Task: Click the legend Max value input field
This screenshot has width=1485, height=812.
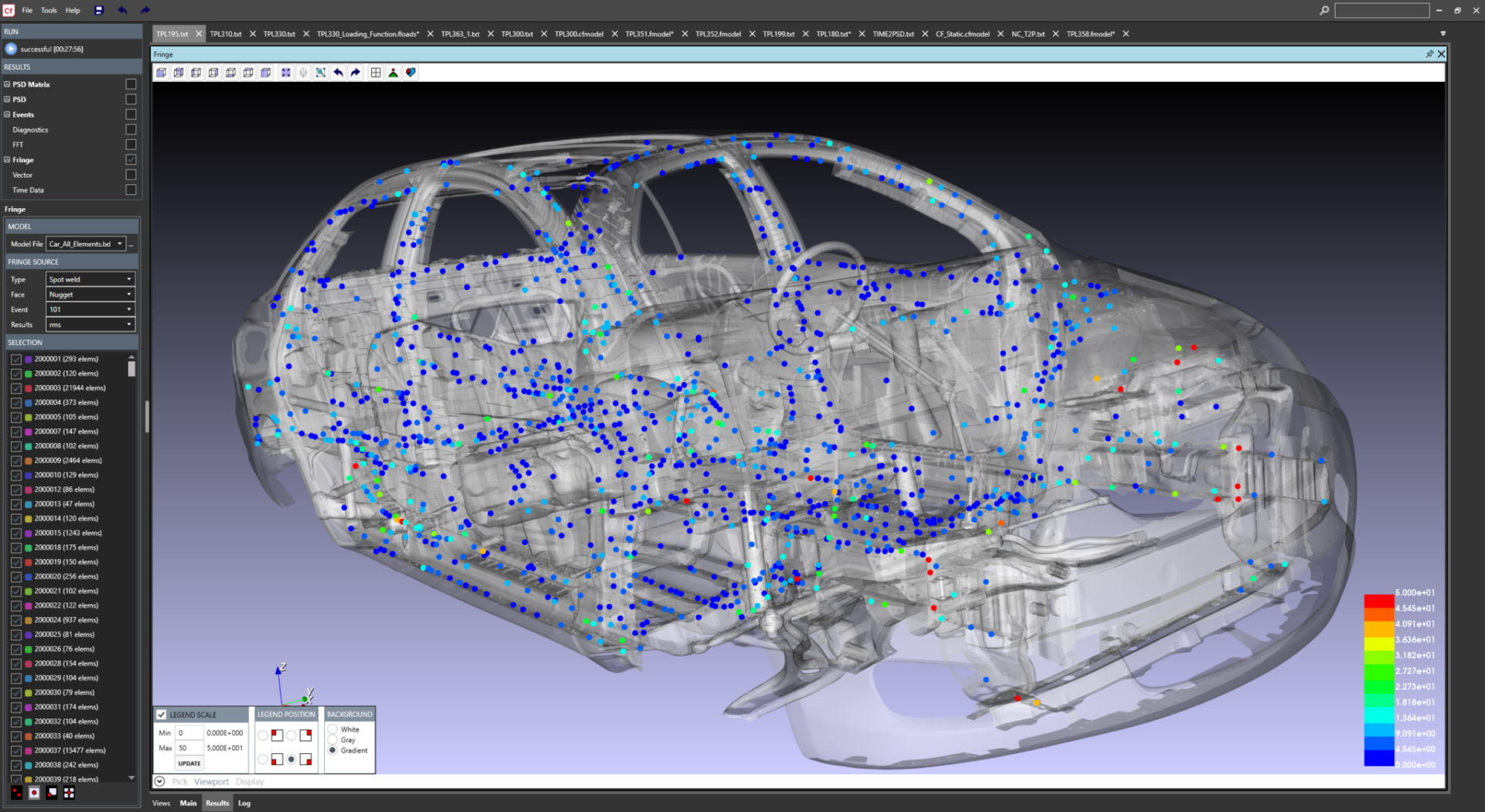Action: coord(189,748)
